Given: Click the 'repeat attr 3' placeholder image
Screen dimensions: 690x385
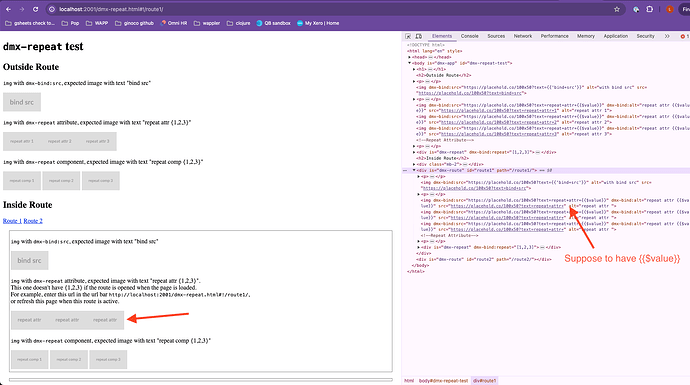Looking at the screenshot, I should tap(98, 142).
